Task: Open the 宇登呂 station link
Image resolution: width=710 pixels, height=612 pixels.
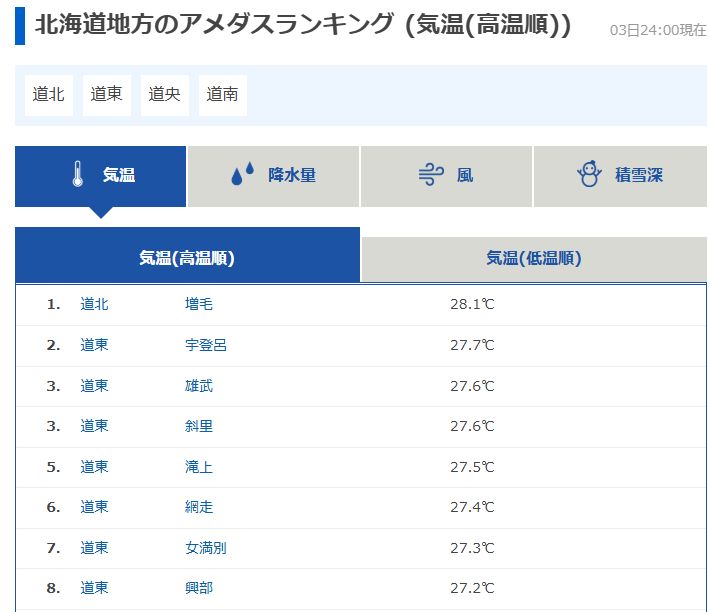Action: (206, 345)
